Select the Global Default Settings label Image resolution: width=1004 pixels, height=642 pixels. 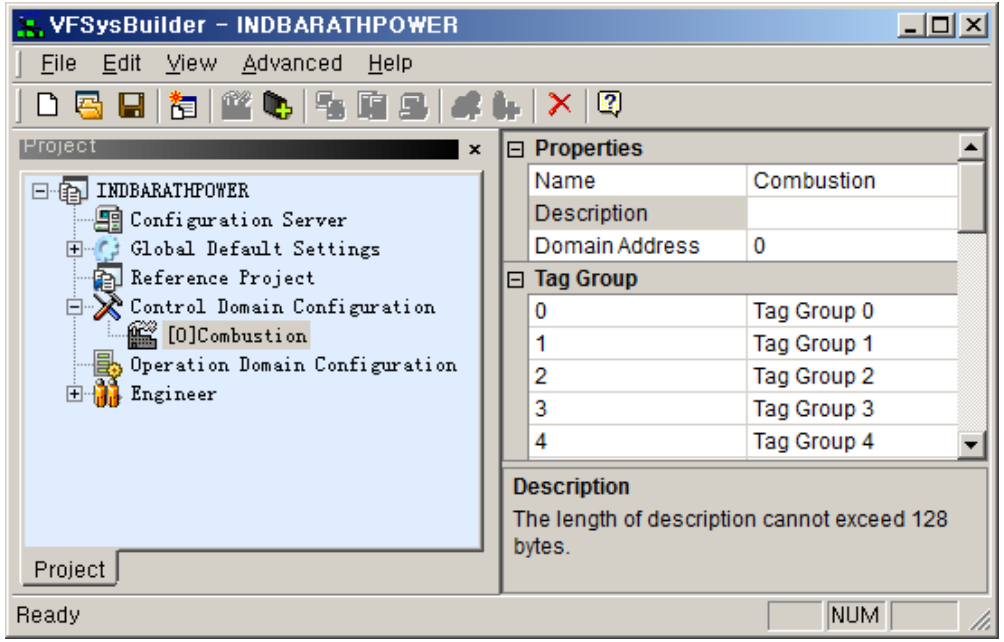[255, 248]
